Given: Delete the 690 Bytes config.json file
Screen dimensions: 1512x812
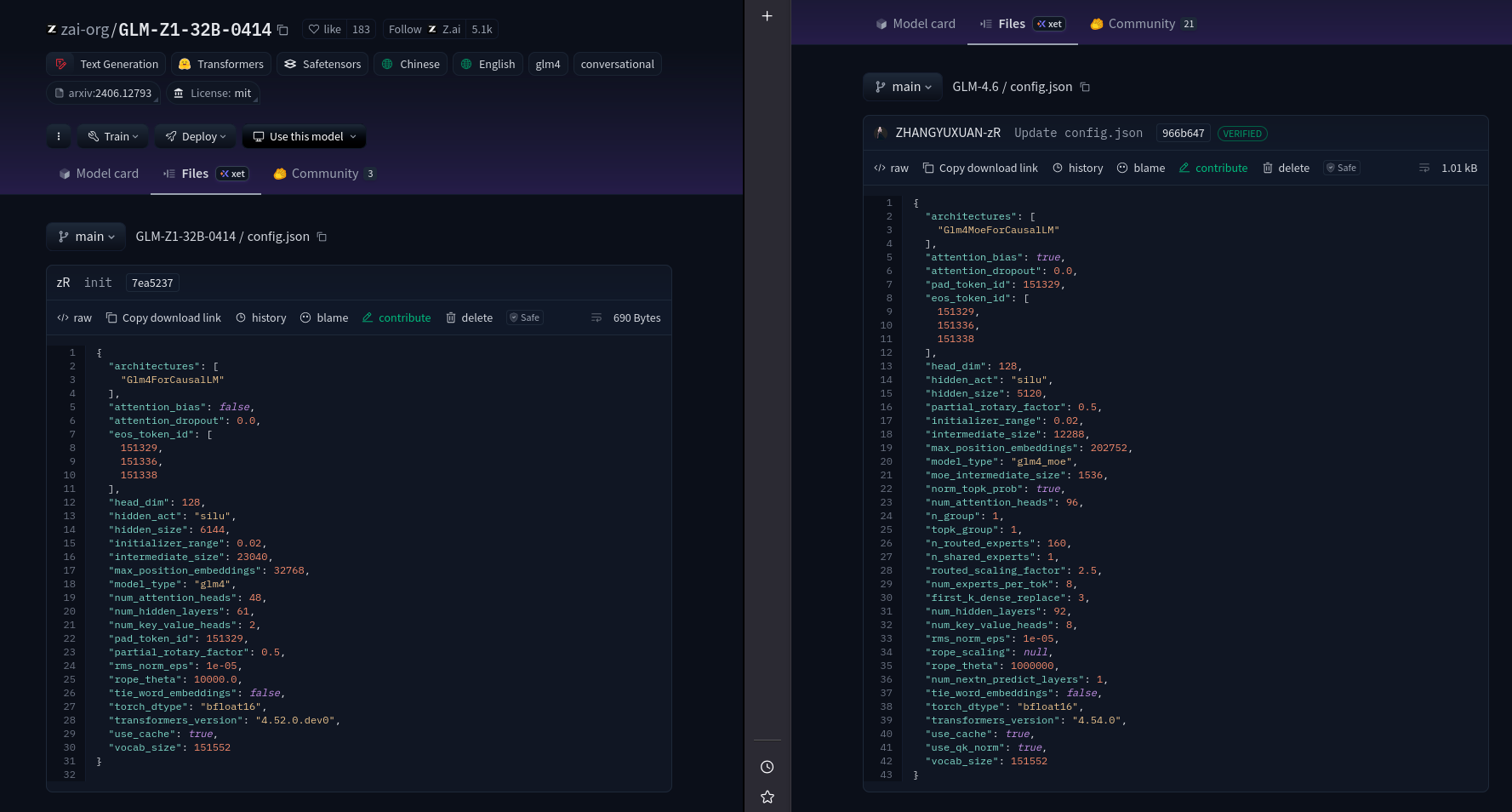Looking at the screenshot, I should (469, 317).
